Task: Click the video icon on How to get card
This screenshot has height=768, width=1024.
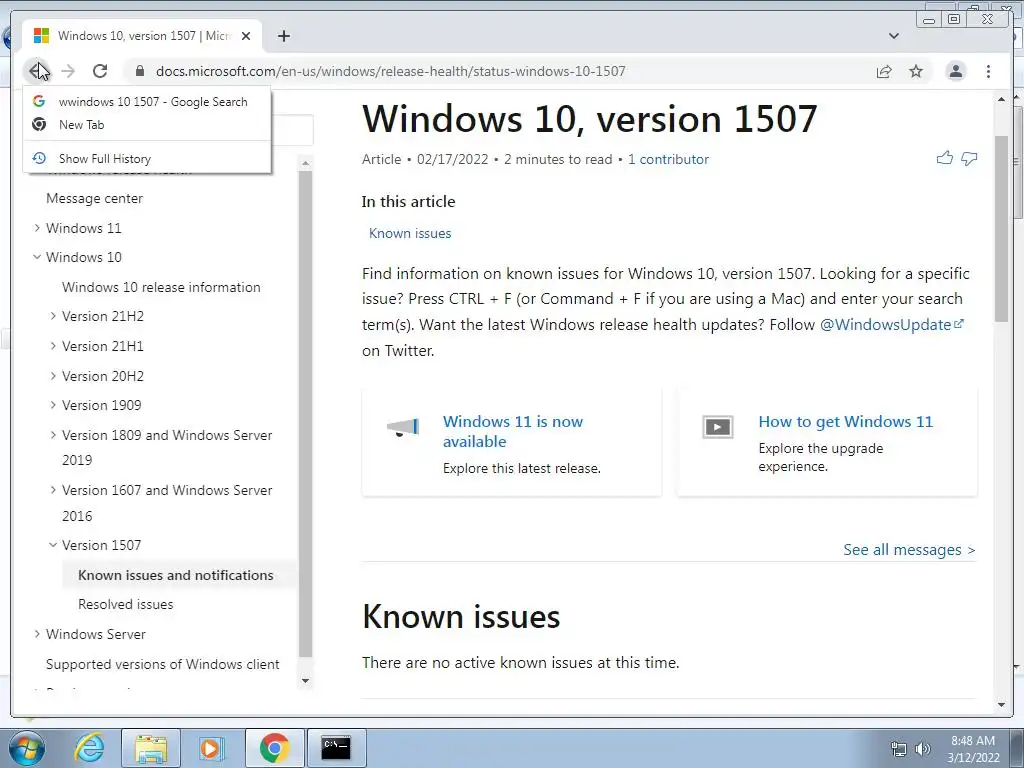Action: pos(718,427)
